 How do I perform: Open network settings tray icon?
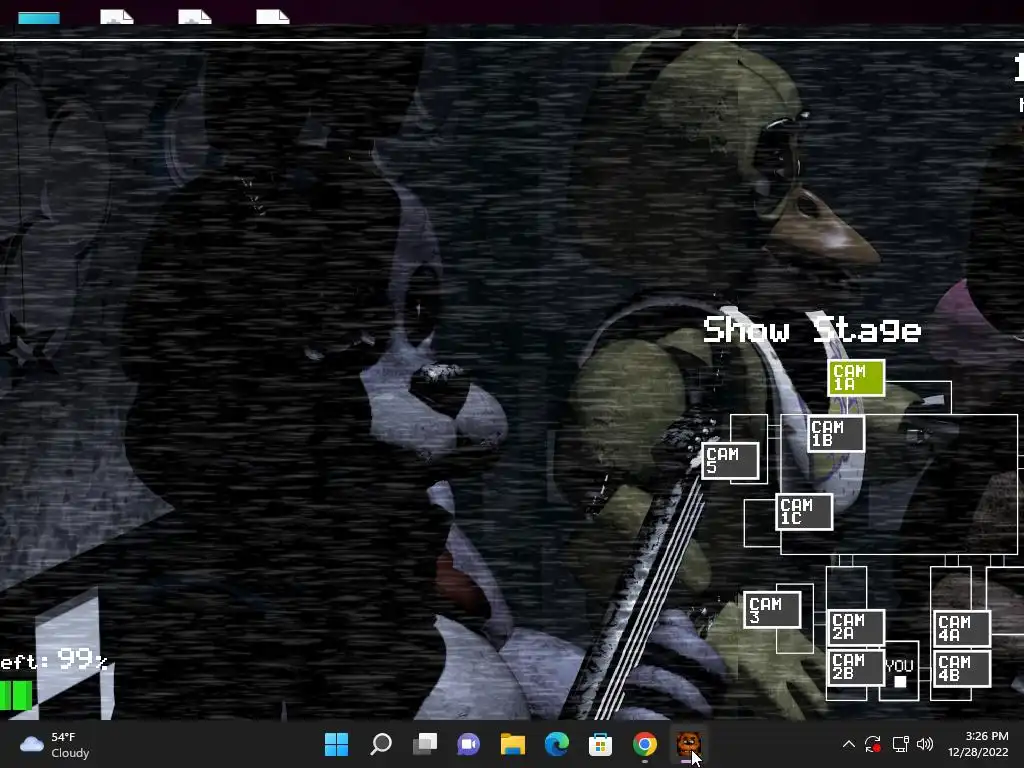click(x=901, y=744)
